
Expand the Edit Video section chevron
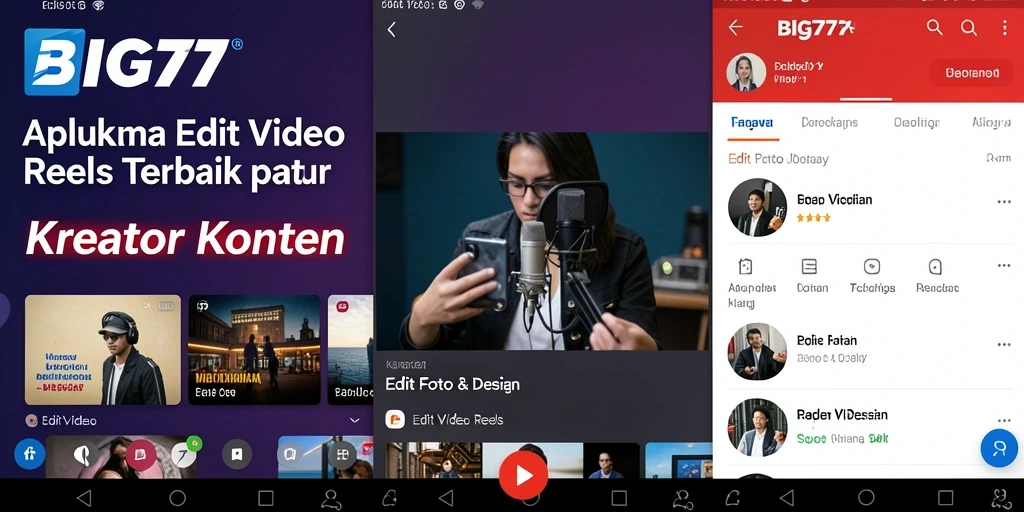pos(354,421)
